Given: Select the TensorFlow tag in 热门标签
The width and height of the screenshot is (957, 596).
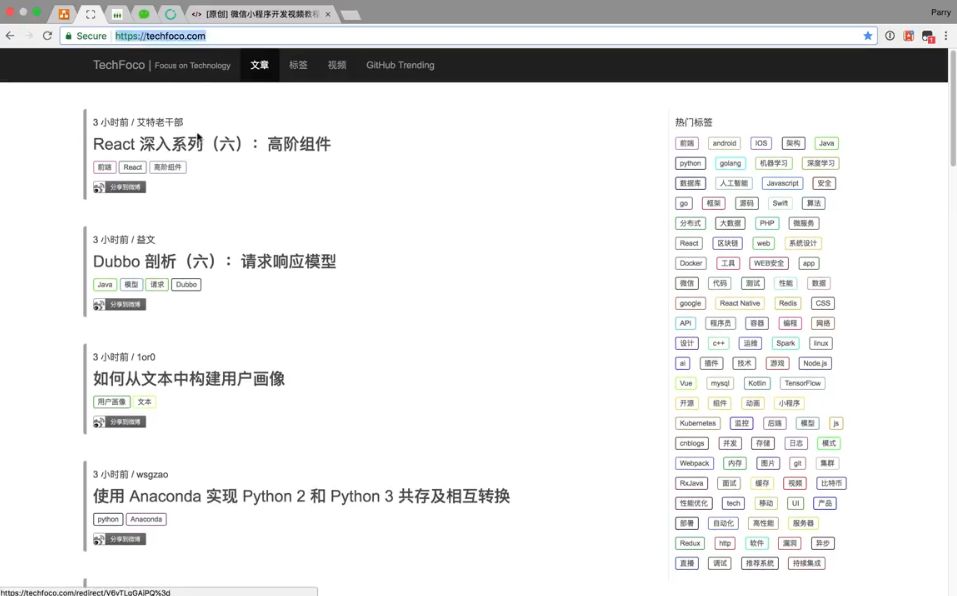Looking at the screenshot, I should tap(803, 384).
